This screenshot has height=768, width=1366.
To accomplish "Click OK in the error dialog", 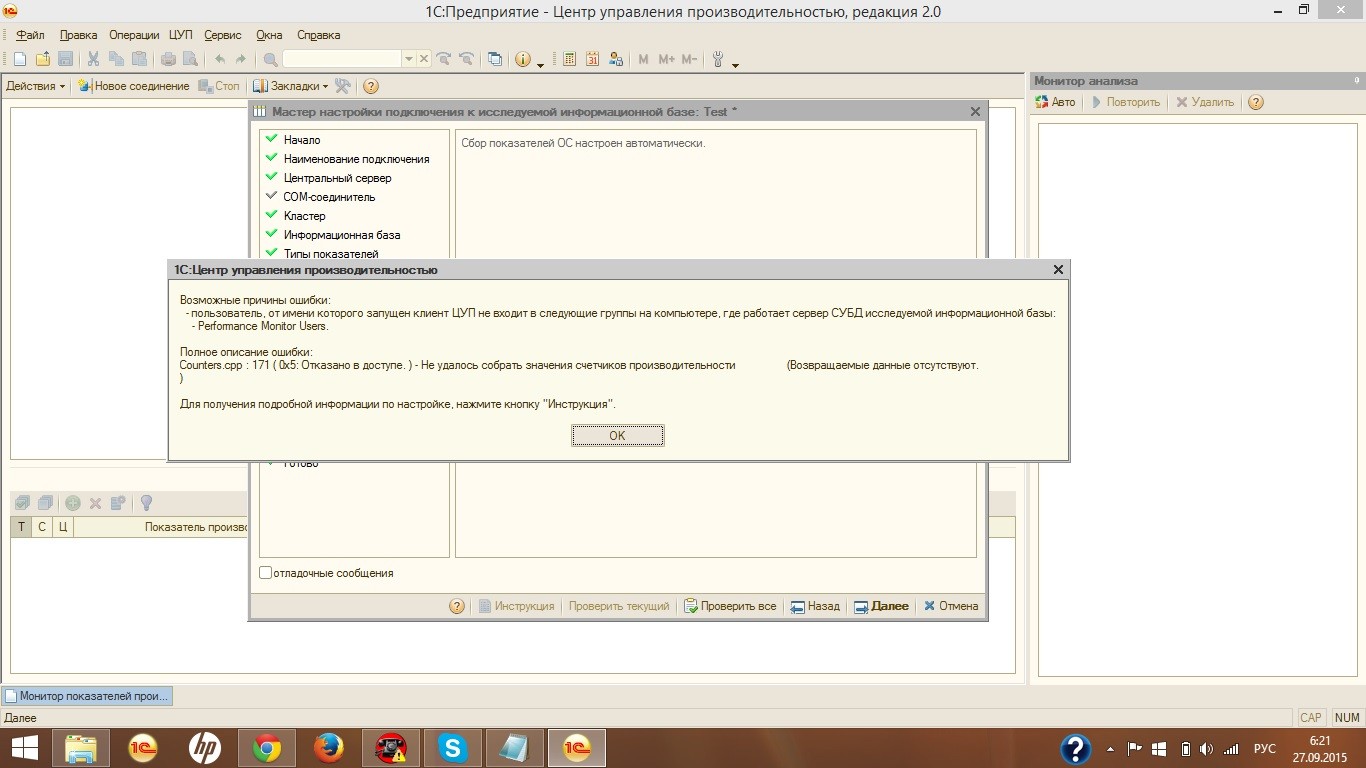I will pos(617,435).
